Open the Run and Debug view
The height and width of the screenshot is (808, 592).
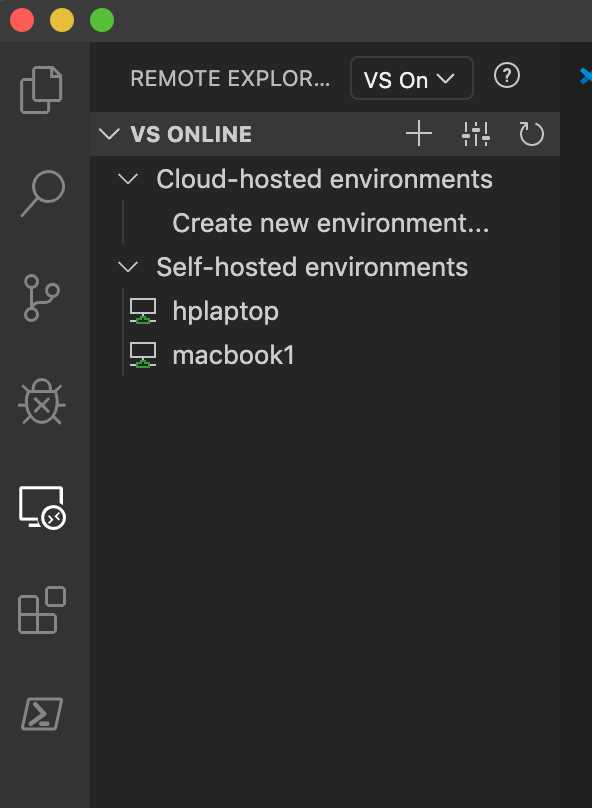tap(42, 402)
